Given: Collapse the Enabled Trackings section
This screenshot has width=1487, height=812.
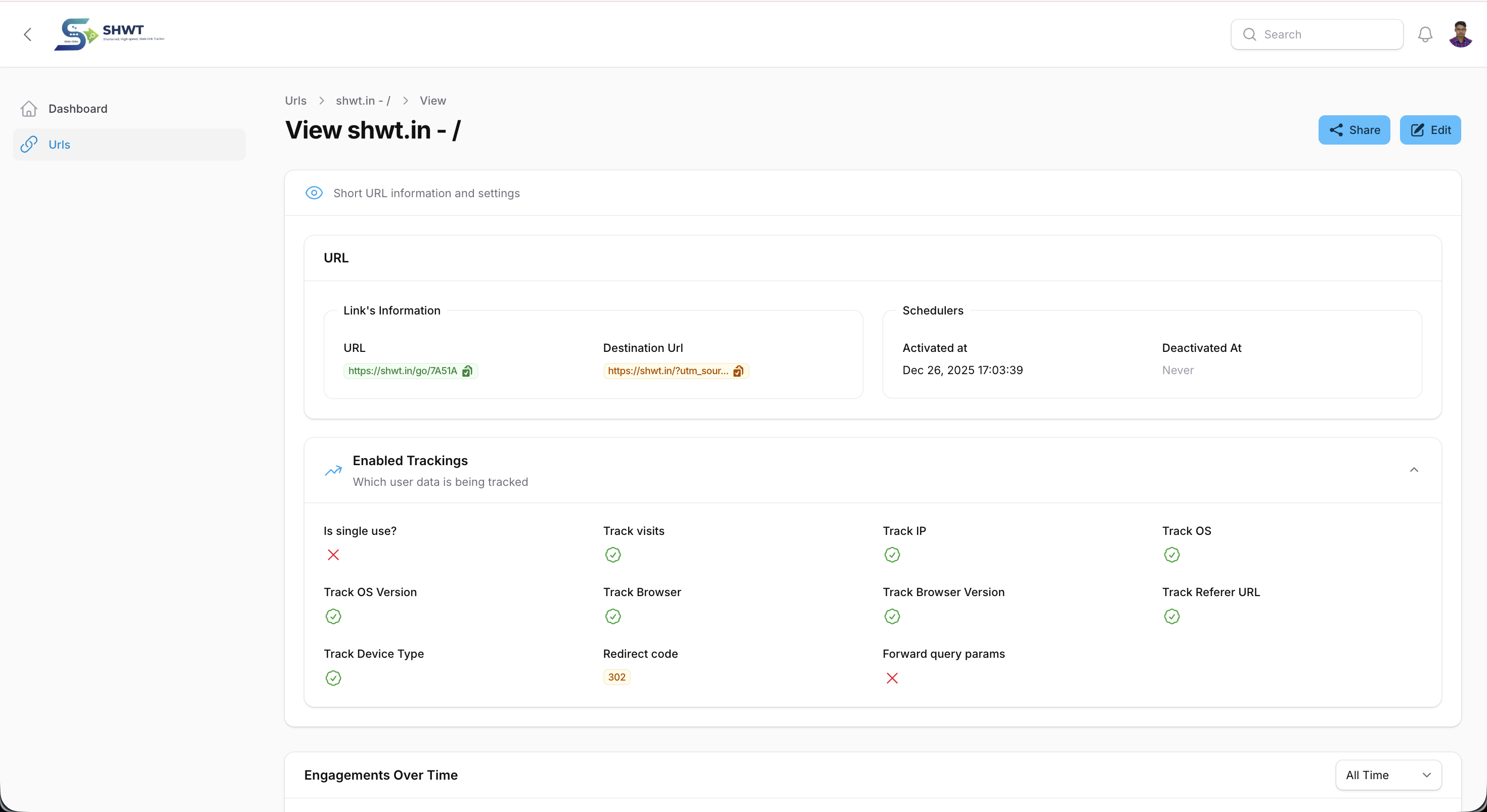Looking at the screenshot, I should [x=1414, y=470].
